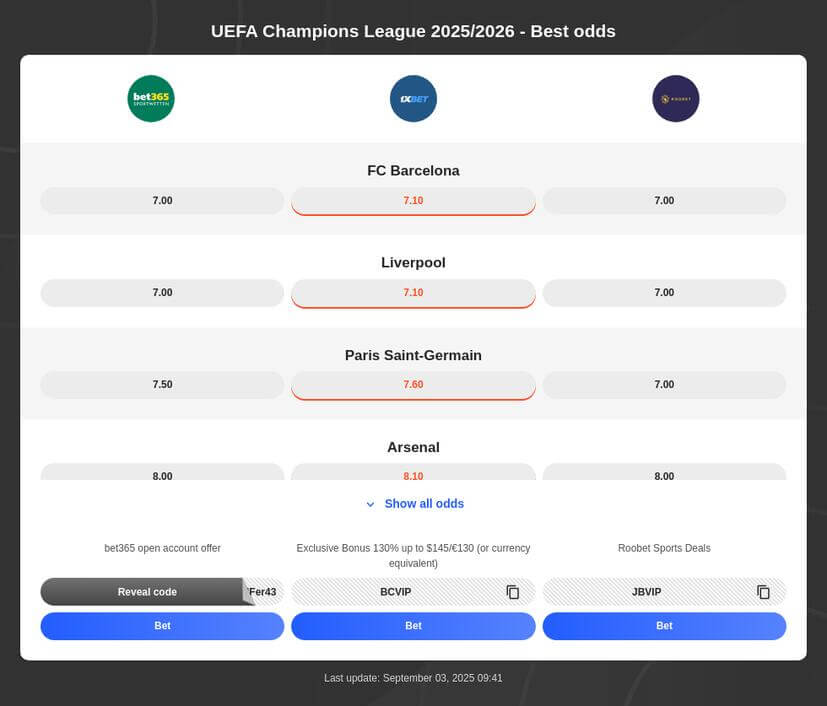Screen dimensions: 827x706
Task: Open the bet365 open account offer text
Action: (x=162, y=548)
